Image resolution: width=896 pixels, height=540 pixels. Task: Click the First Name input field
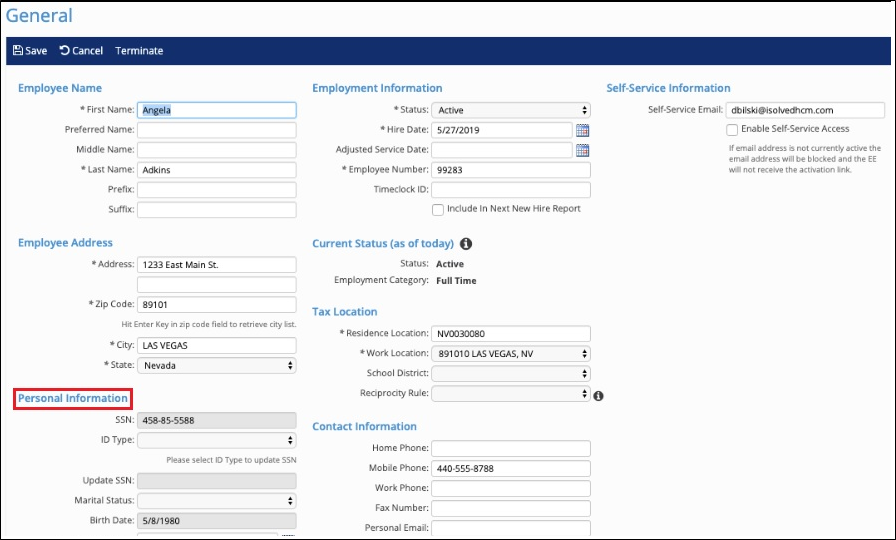pyautogui.click(x=216, y=110)
